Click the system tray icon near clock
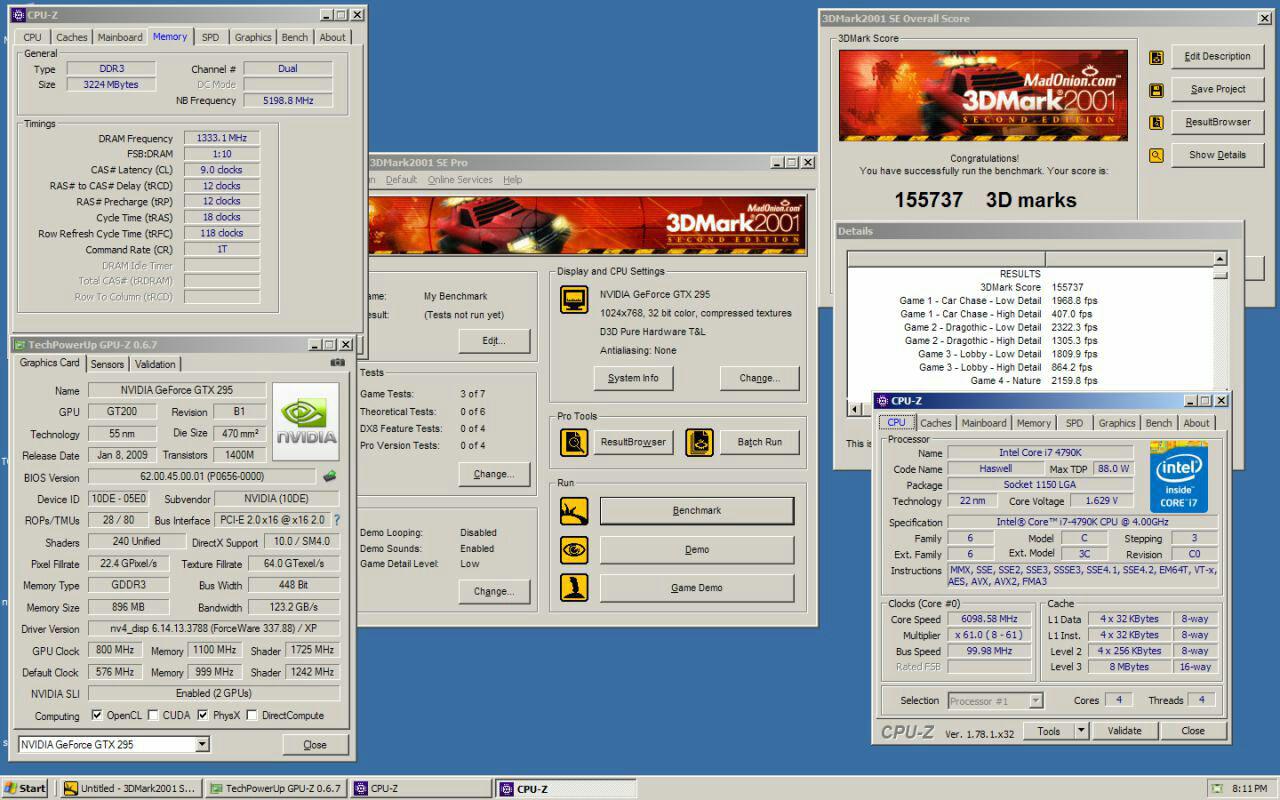 pos(1215,788)
